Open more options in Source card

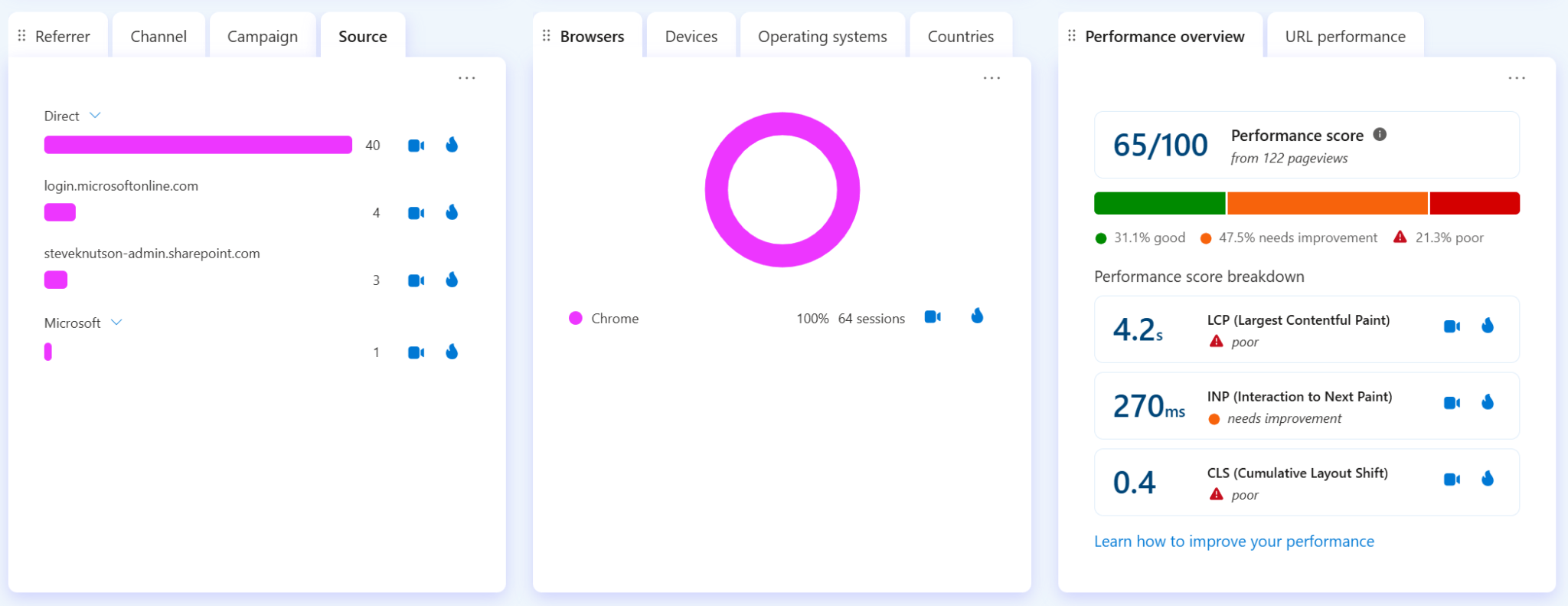(467, 78)
